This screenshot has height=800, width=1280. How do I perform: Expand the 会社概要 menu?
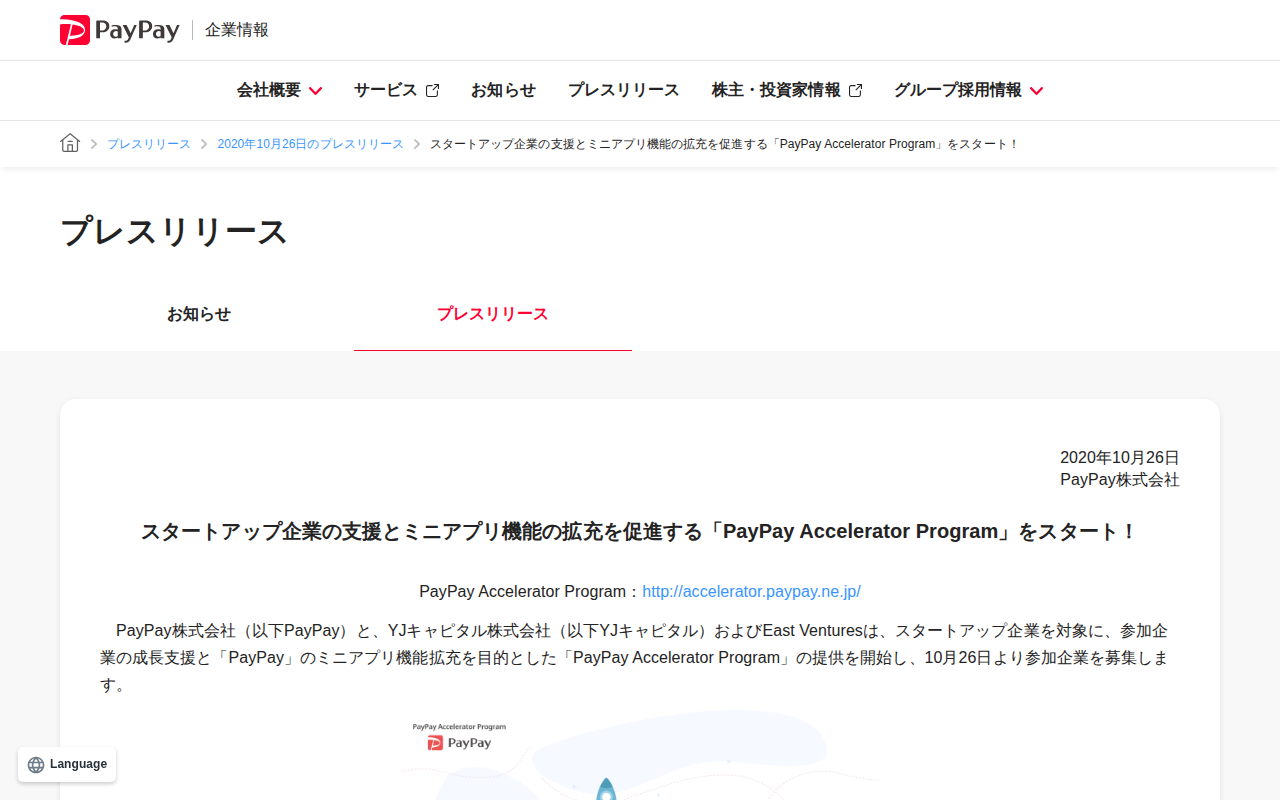pos(279,90)
